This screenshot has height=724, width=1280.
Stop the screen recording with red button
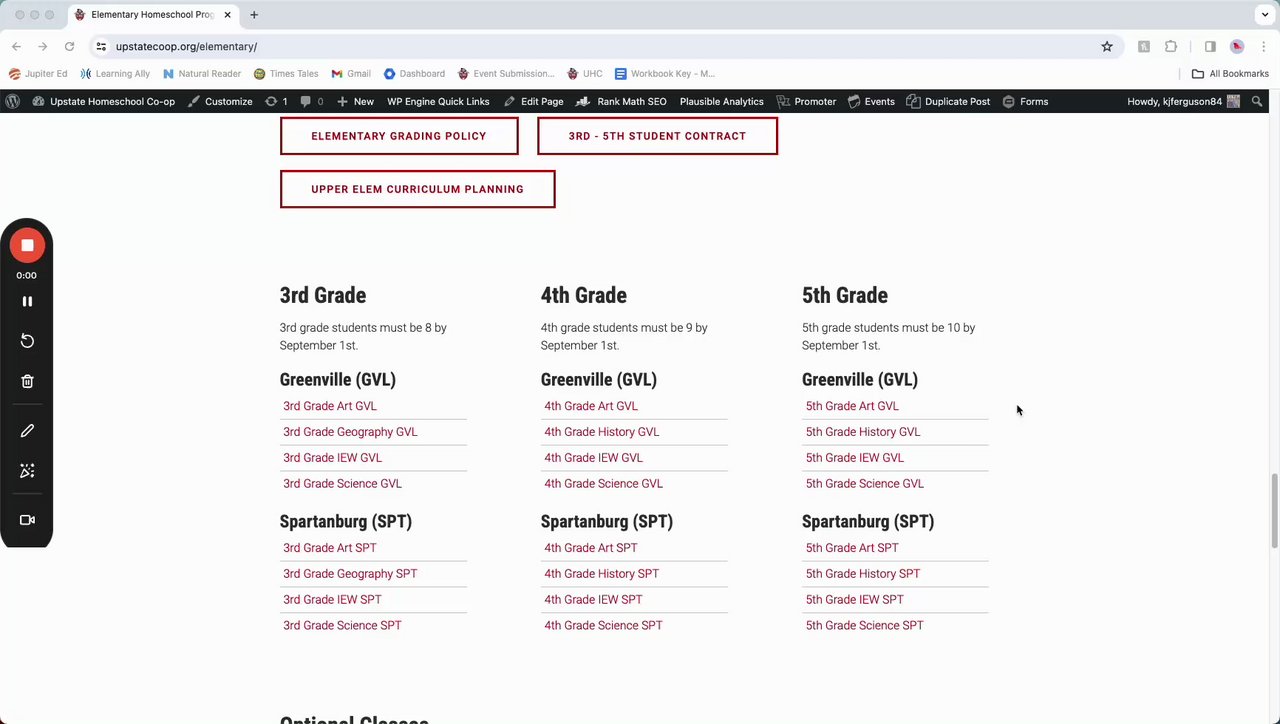tap(27, 245)
